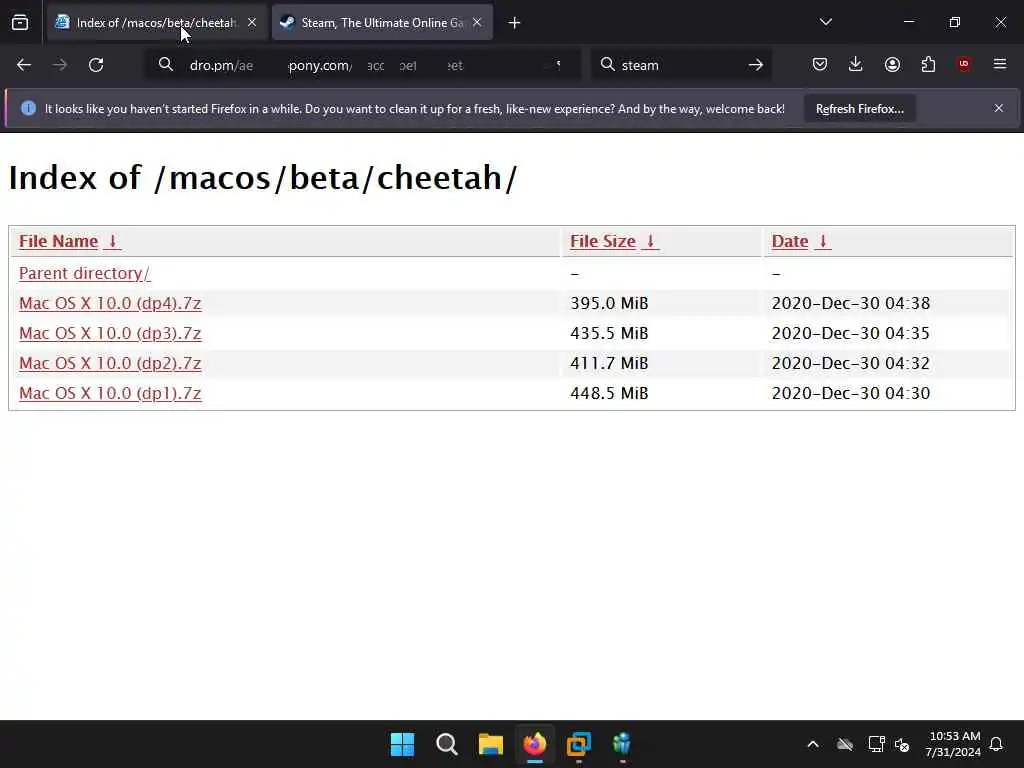Go back to the previous page
Viewport: 1024px width, 768px height.
coord(24,65)
